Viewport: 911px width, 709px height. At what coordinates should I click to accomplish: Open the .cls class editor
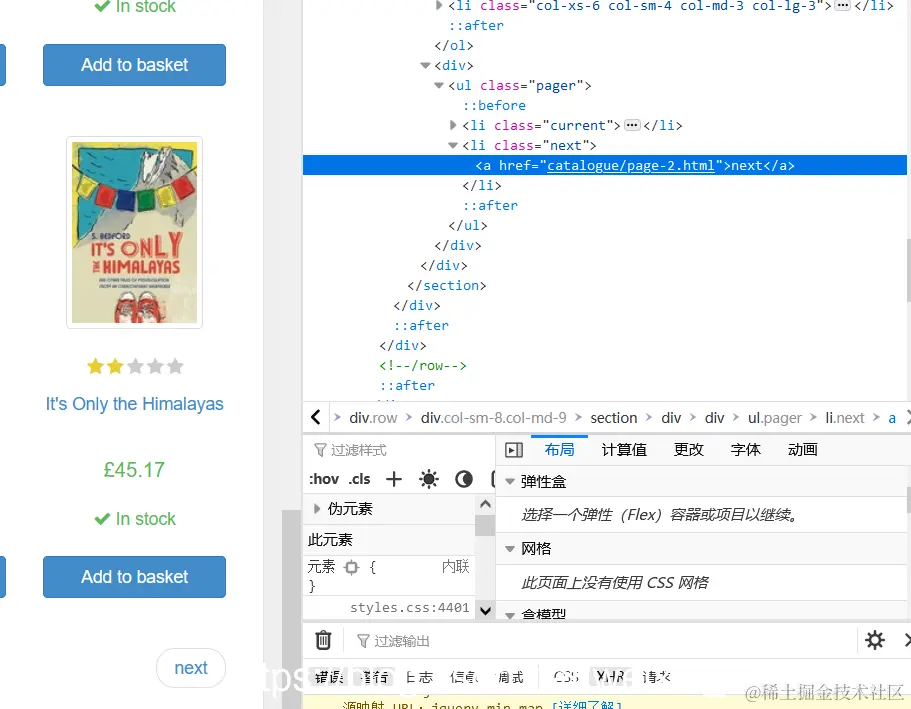click(358, 478)
